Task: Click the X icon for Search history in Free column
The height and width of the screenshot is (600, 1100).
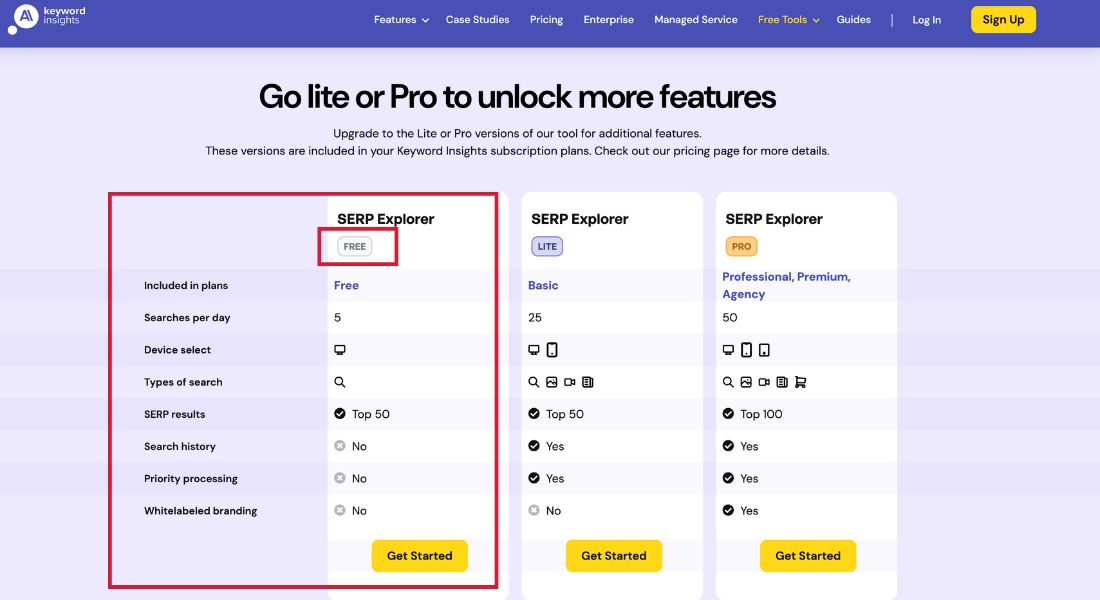Action: (x=340, y=446)
